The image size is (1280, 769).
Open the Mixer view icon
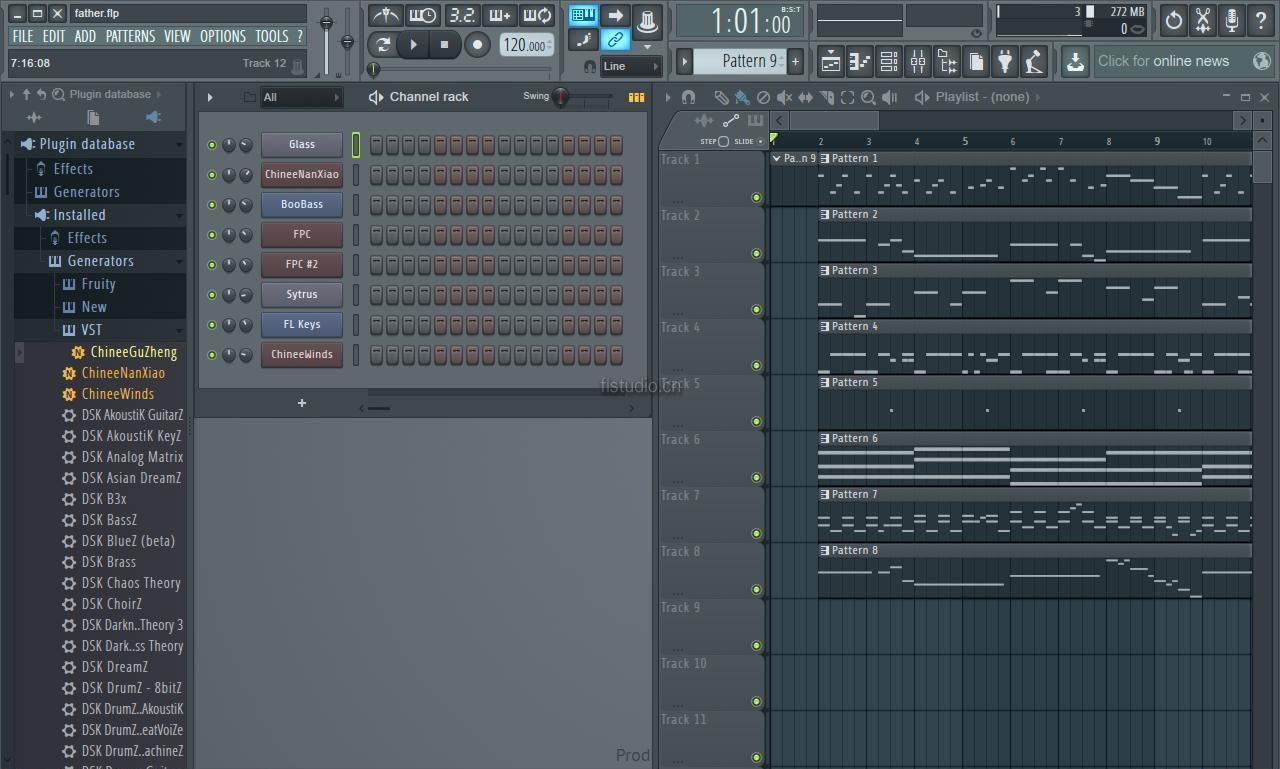click(917, 62)
